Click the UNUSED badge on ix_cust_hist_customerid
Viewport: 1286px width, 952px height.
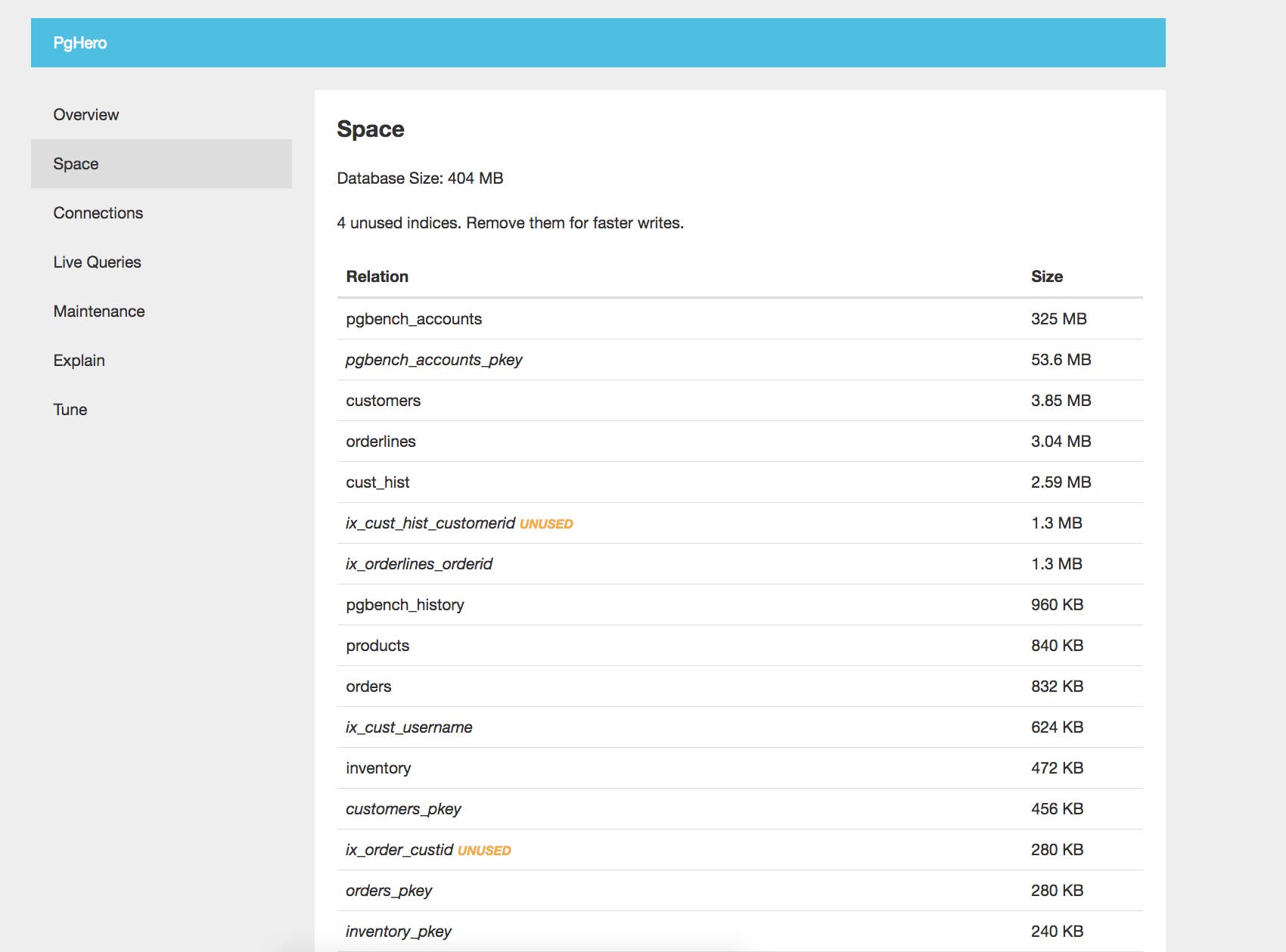click(x=547, y=523)
